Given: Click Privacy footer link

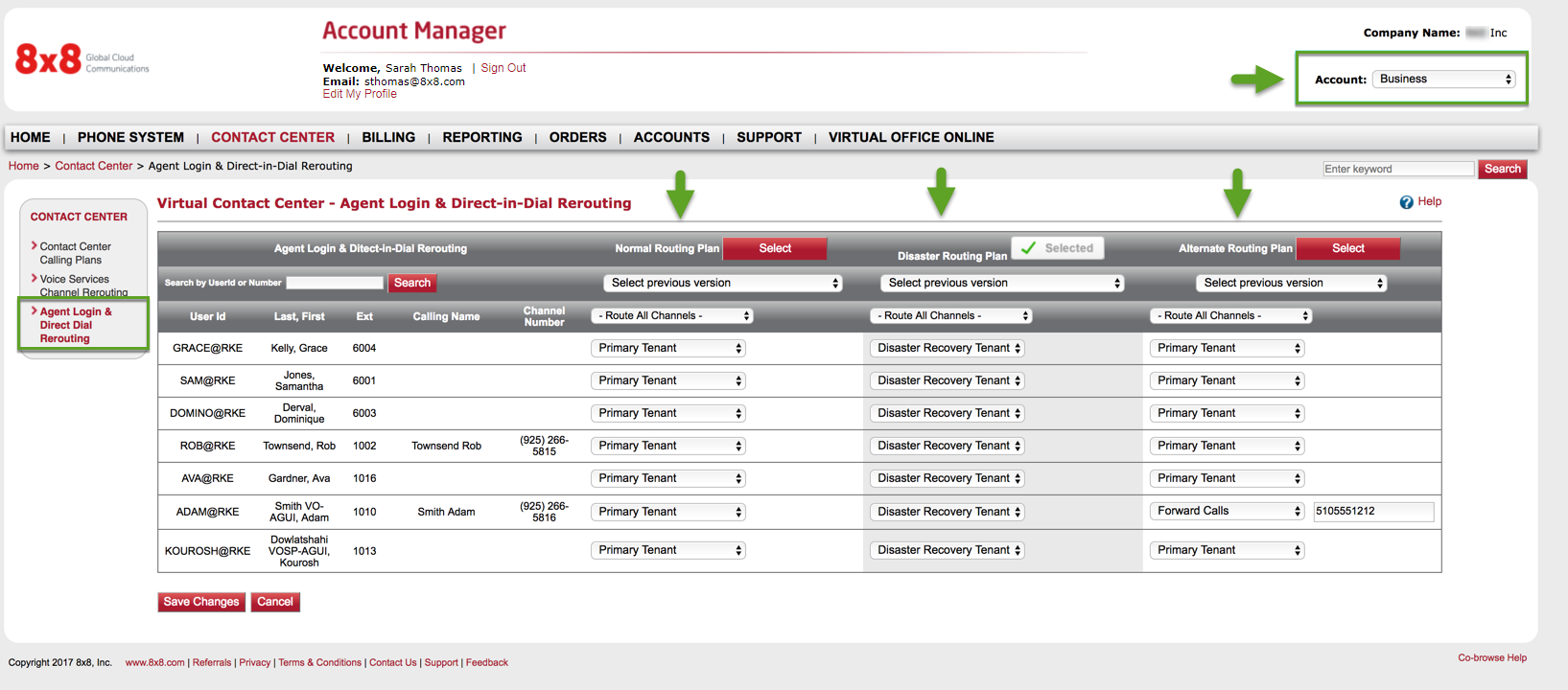Looking at the screenshot, I should 255,662.
